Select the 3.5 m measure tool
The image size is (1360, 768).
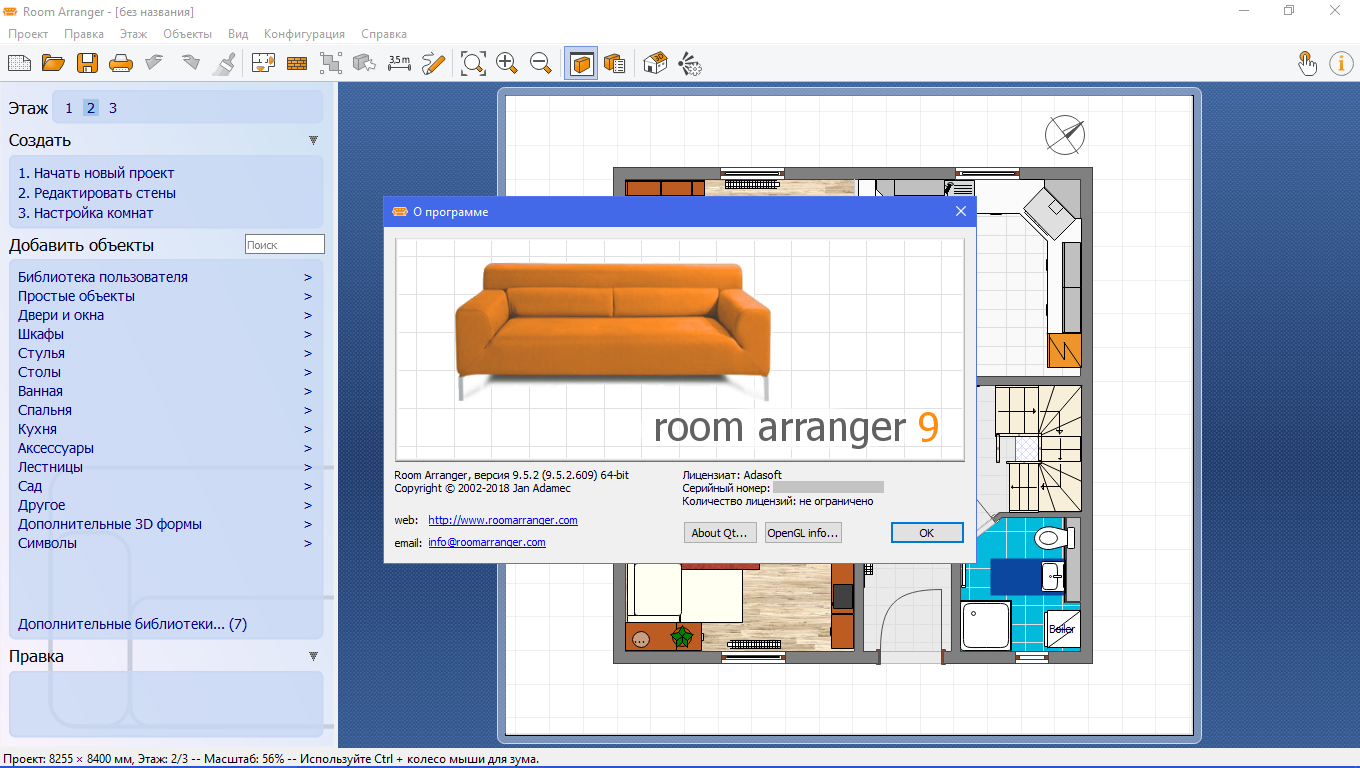click(399, 63)
